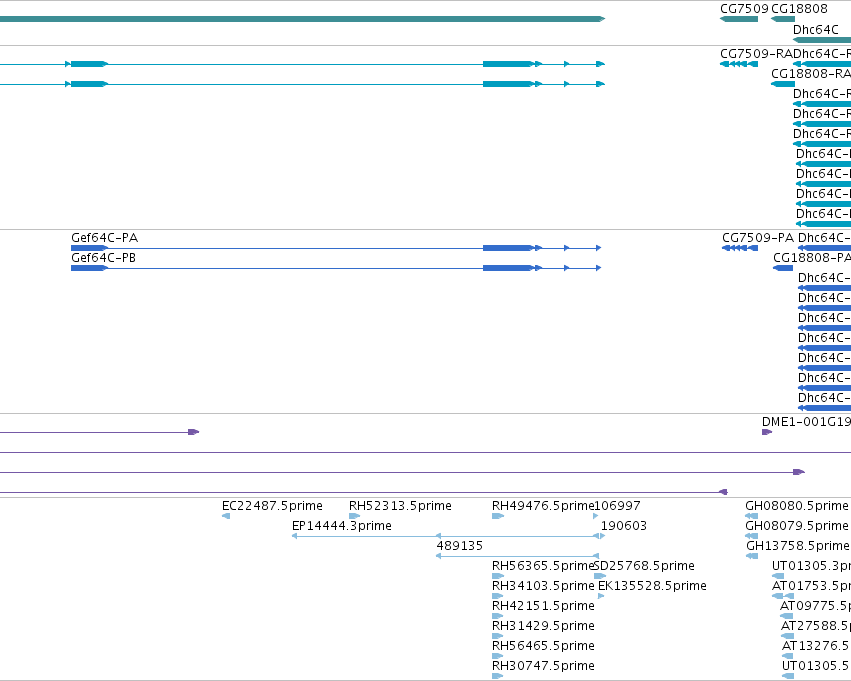
Task: Select the RH56465.5prime EST feature
Action: 498,657
